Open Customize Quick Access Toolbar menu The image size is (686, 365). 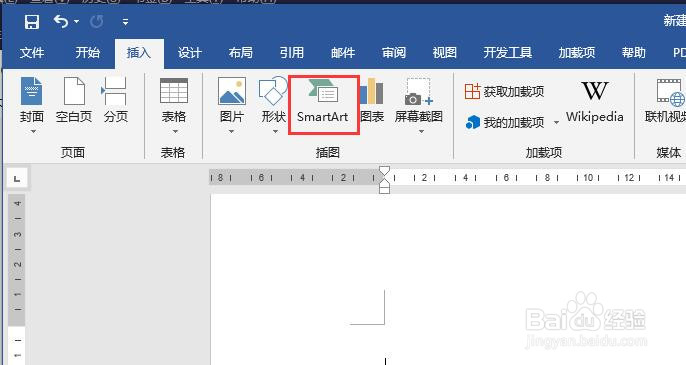coord(125,21)
